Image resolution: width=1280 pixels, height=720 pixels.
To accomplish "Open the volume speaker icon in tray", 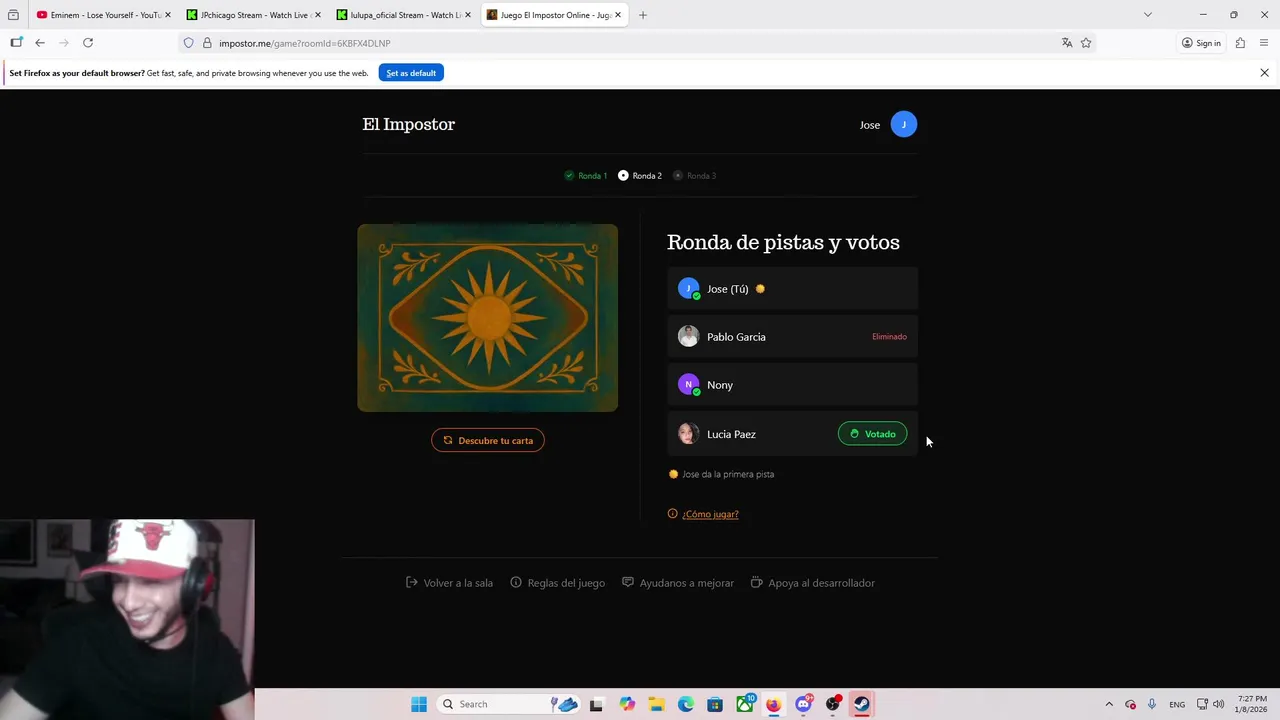I will click(x=1218, y=704).
